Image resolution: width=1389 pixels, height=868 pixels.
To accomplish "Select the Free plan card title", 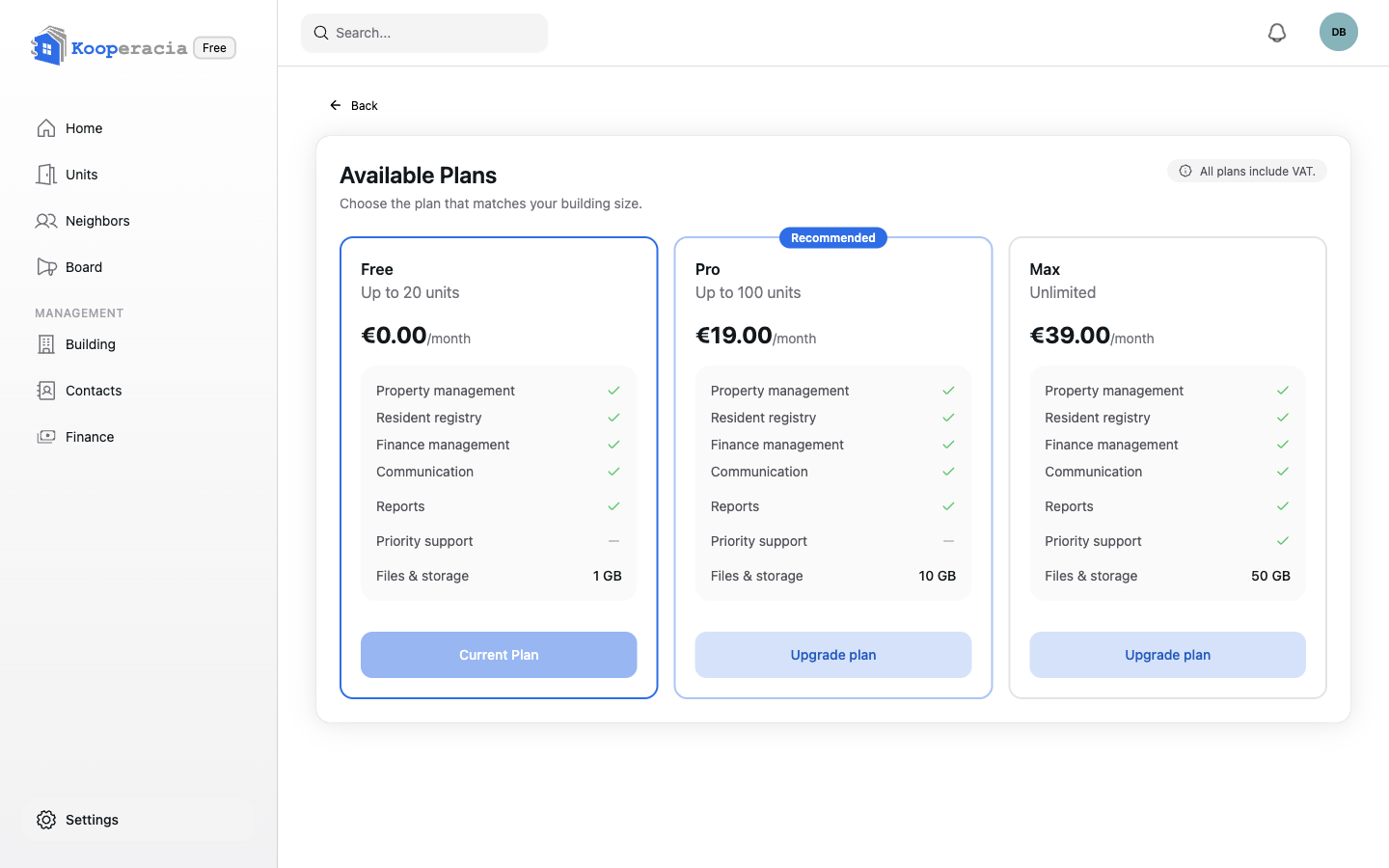I will (x=377, y=269).
